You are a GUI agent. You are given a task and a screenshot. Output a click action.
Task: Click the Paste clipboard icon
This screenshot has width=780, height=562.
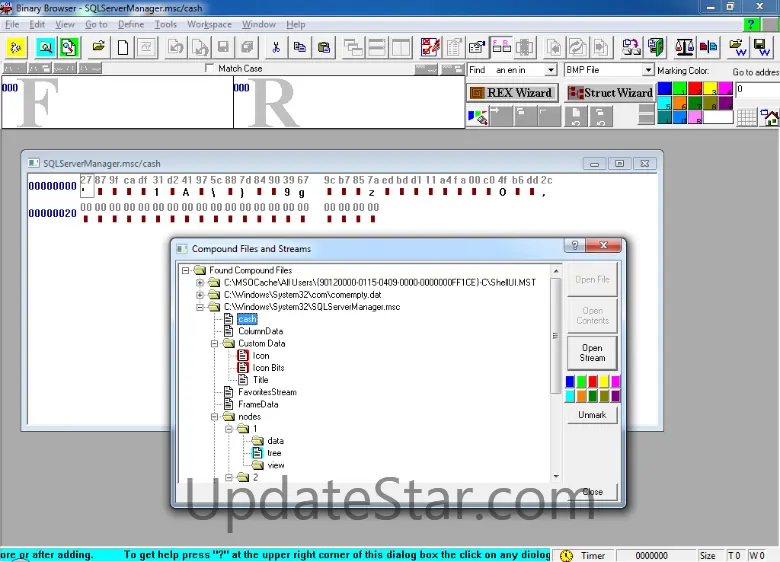[x=324, y=48]
